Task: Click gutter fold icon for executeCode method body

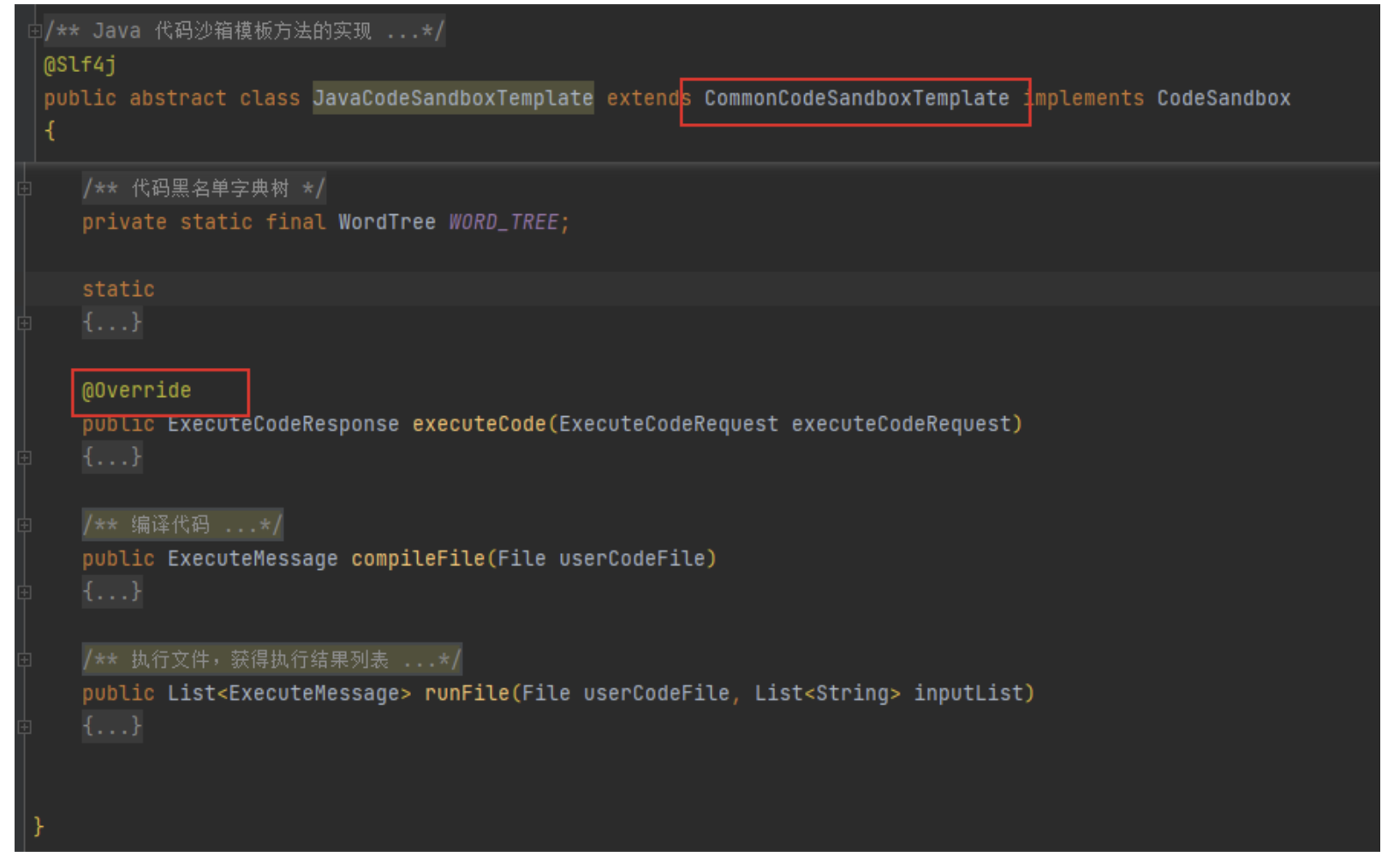Action: [x=25, y=458]
